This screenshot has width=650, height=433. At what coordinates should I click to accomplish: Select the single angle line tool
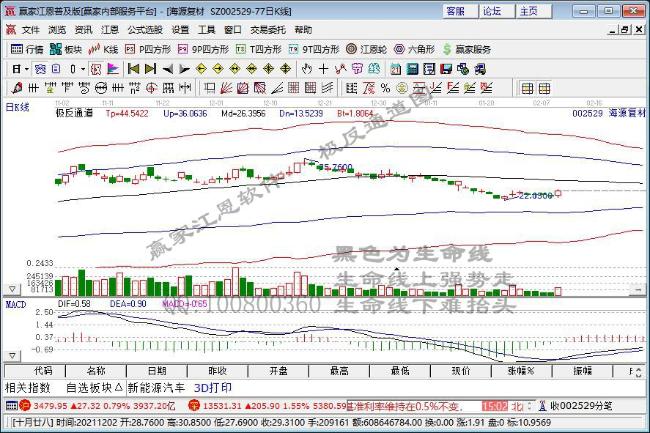(x=276, y=88)
